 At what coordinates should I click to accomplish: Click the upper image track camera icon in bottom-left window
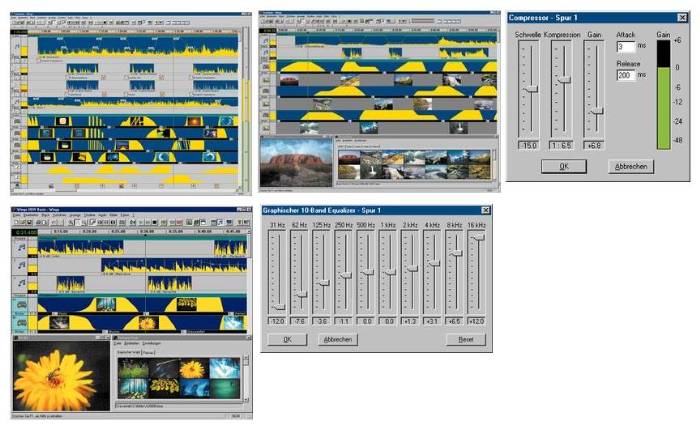click(x=21, y=305)
